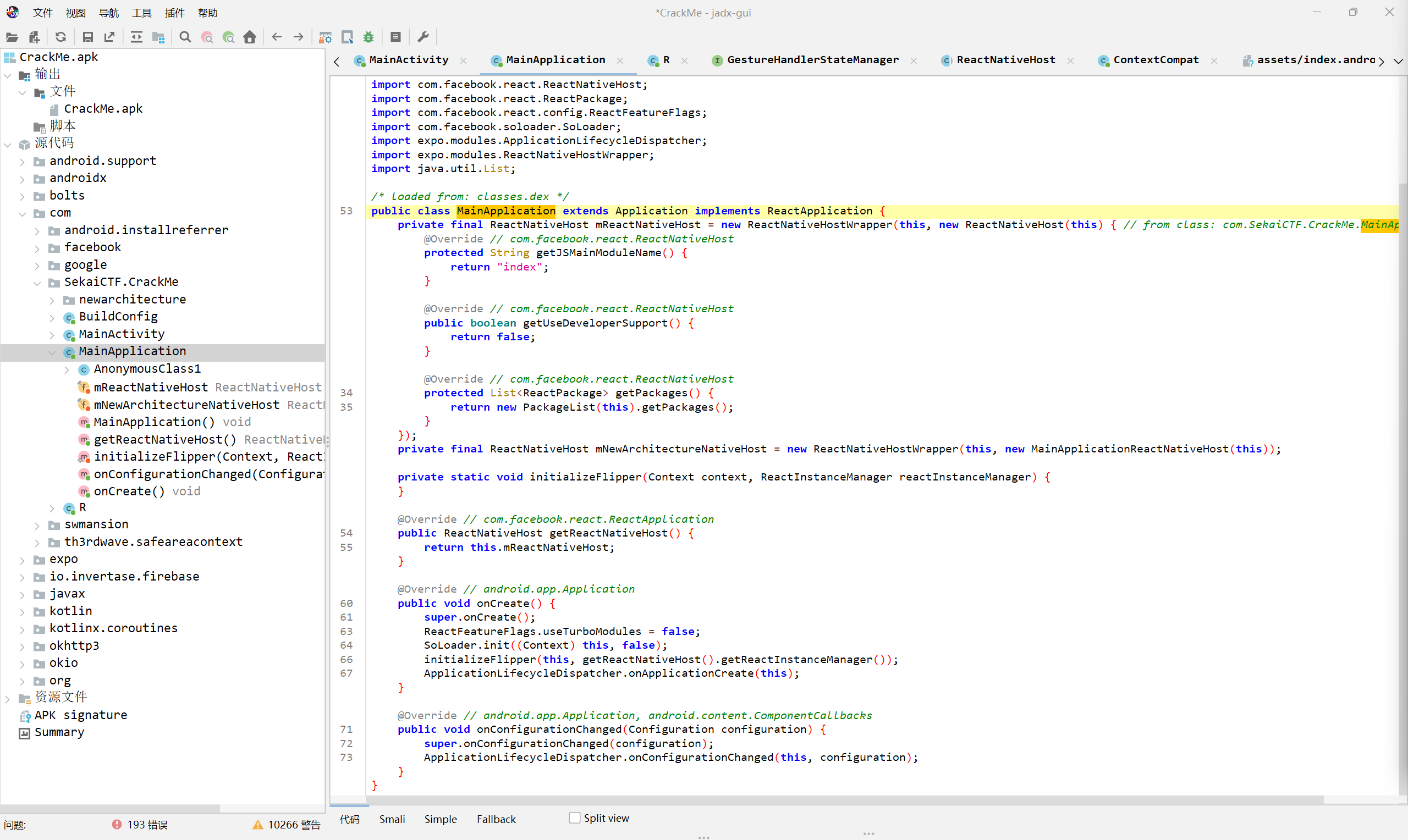Screen dimensions: 1408x840
Task: Click the green class search icon
Action: (229, 37)
